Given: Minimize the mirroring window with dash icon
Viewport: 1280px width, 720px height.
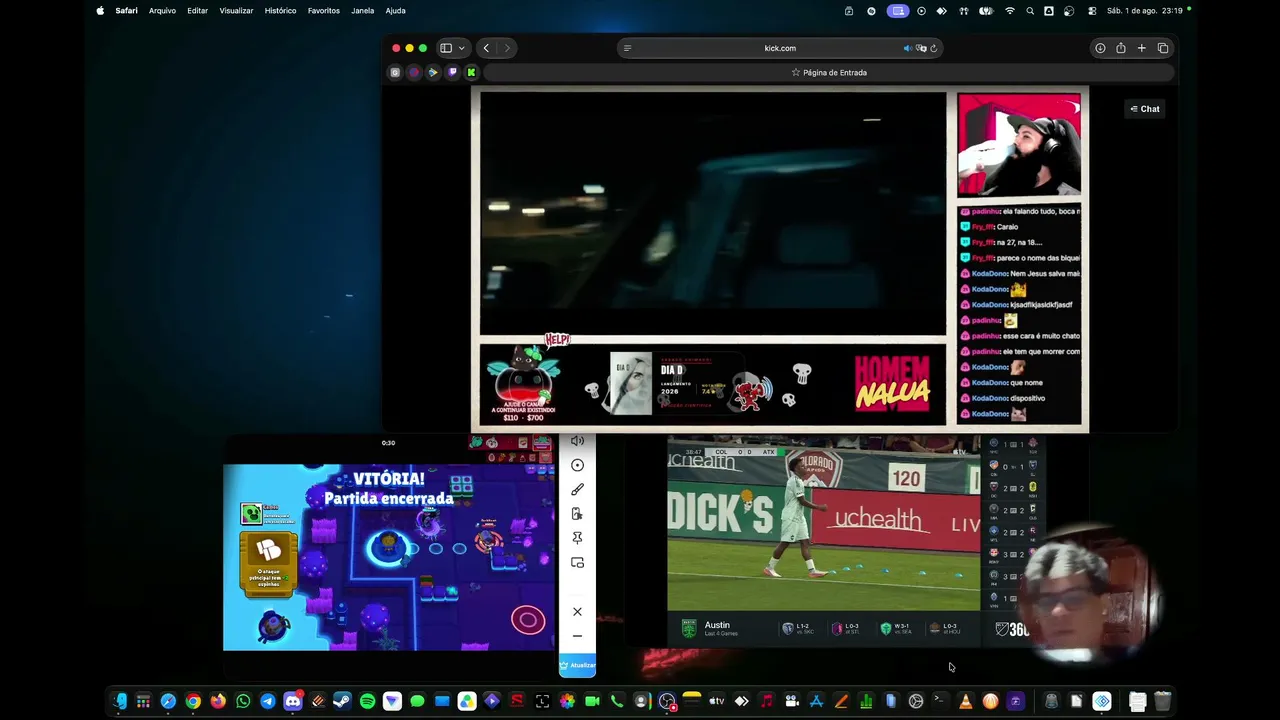Looking at the screenshot, I should (577, 636).
